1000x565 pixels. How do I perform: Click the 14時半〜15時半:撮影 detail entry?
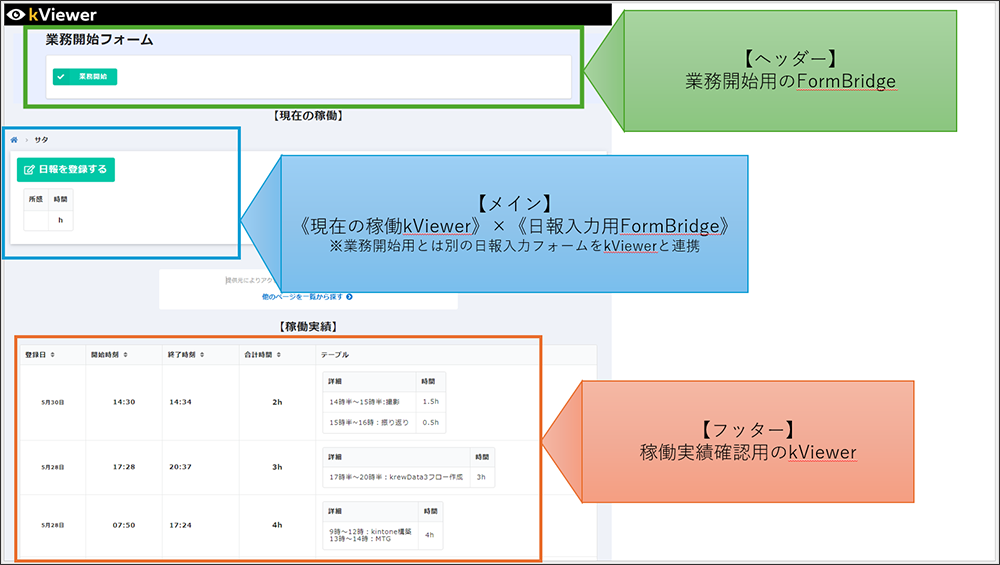(x=364, y=402)
